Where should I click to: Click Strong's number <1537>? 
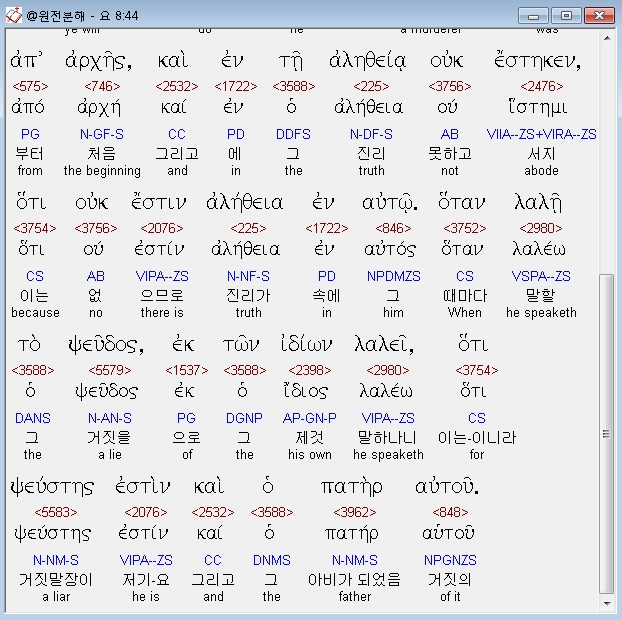[186, 370]
